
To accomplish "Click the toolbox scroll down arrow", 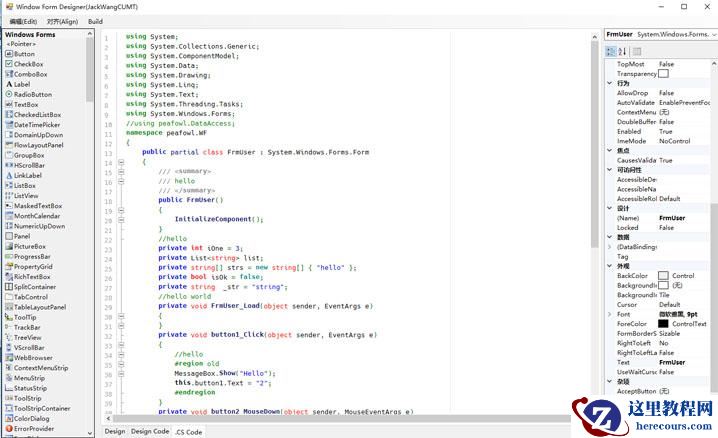I will (x=90, y=433).
